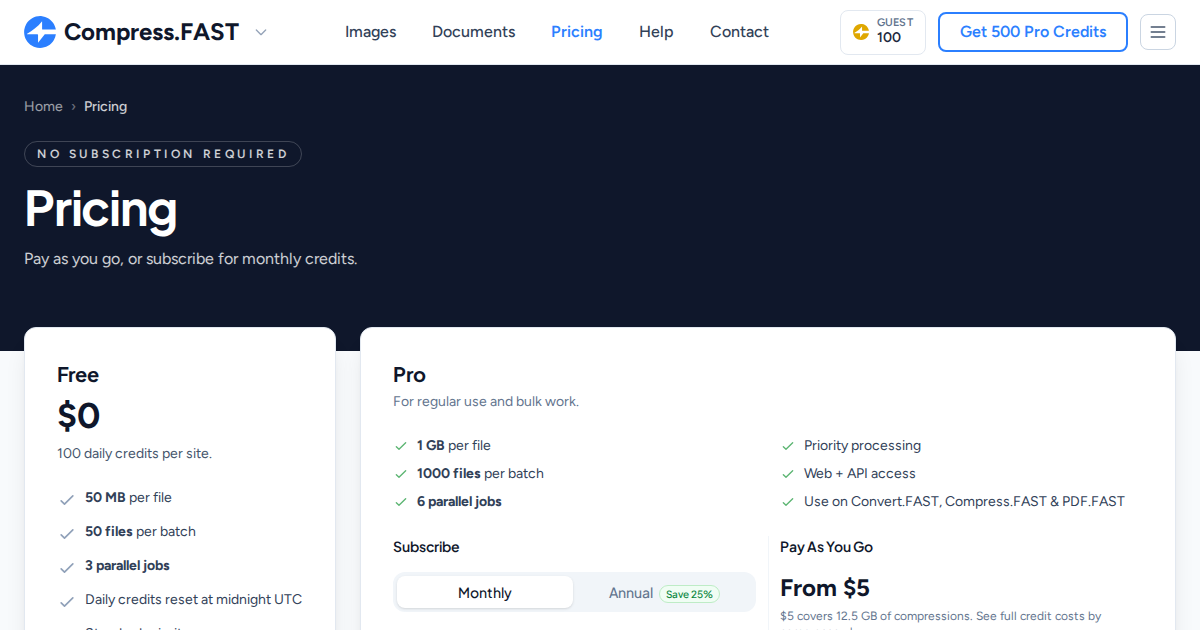
Task: Click the Subscribe section label
Action: 426,547
